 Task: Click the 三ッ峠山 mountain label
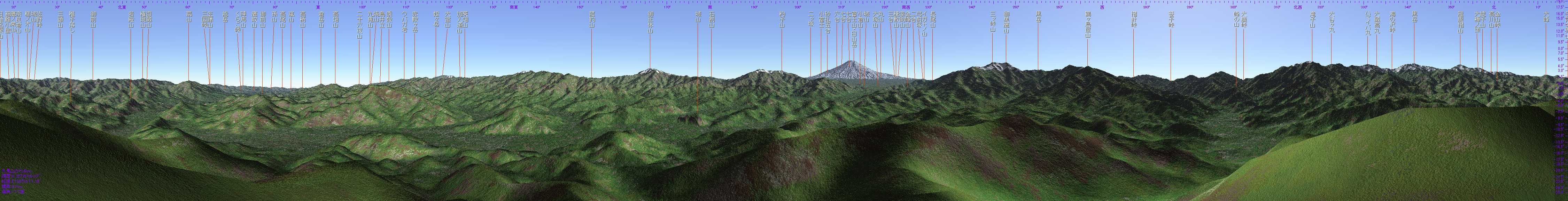pyautogui.click(x=993, y=22)
